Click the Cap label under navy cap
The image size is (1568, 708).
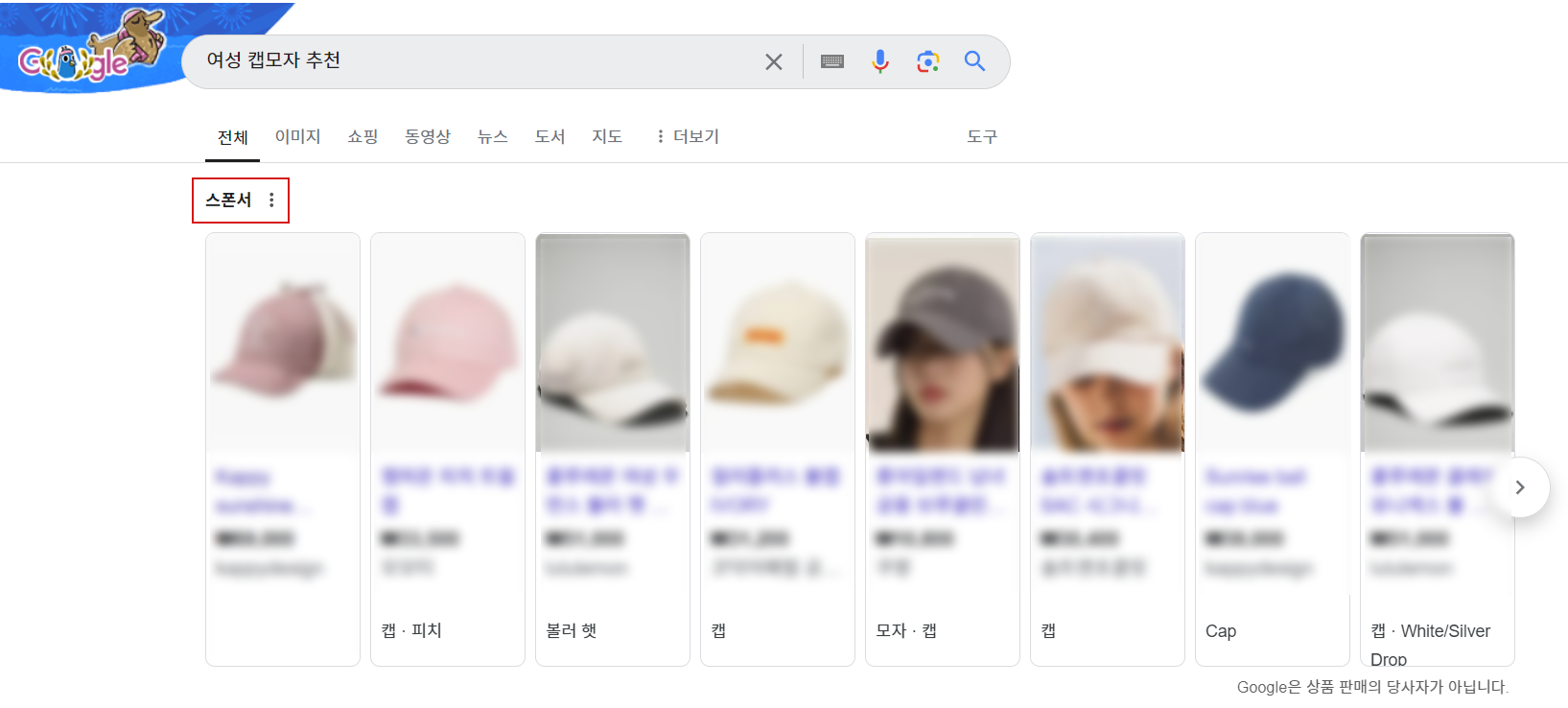pyautogui.click(x=1221, y=631)
